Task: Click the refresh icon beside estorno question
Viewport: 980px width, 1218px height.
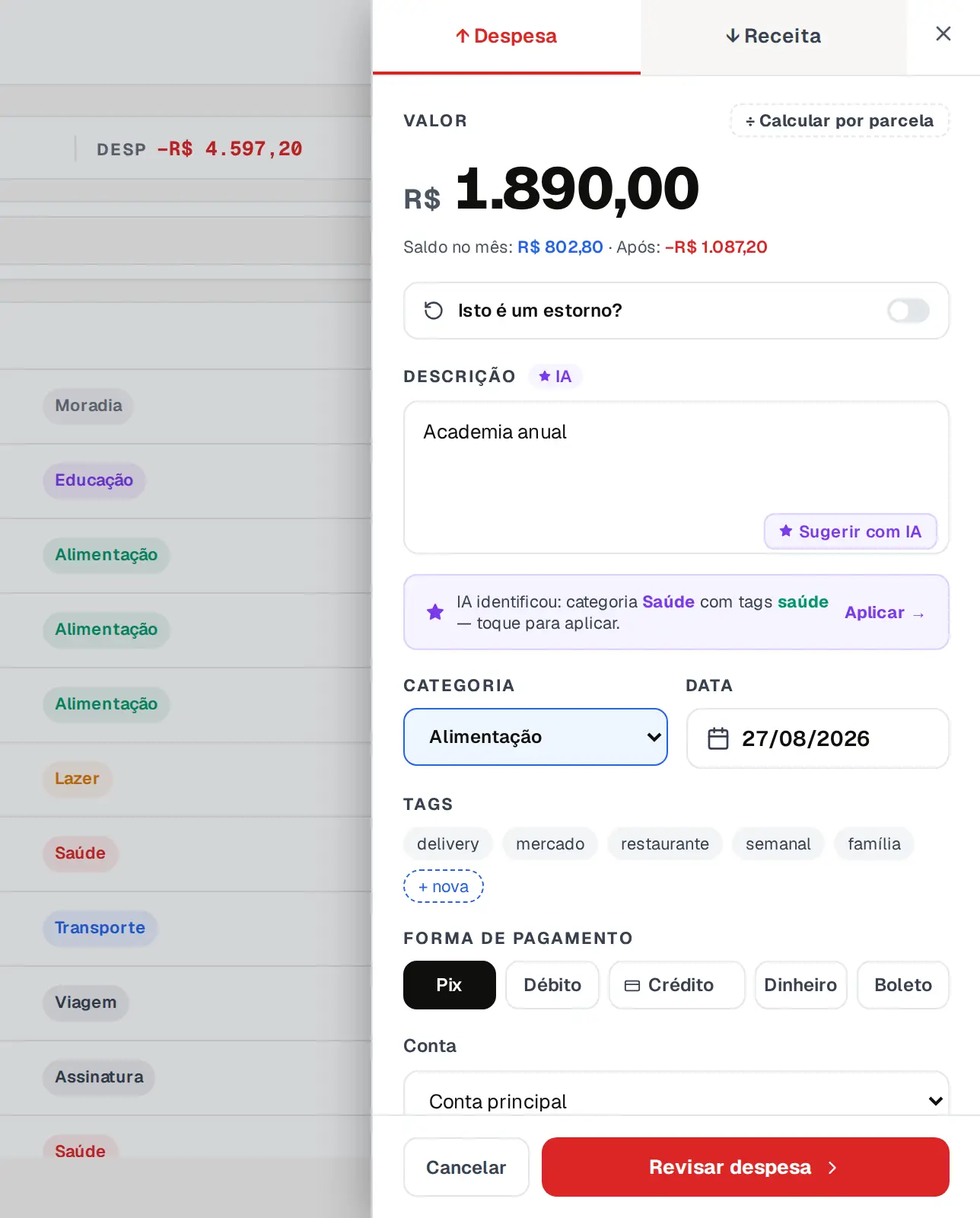Action: pos(434,311)
